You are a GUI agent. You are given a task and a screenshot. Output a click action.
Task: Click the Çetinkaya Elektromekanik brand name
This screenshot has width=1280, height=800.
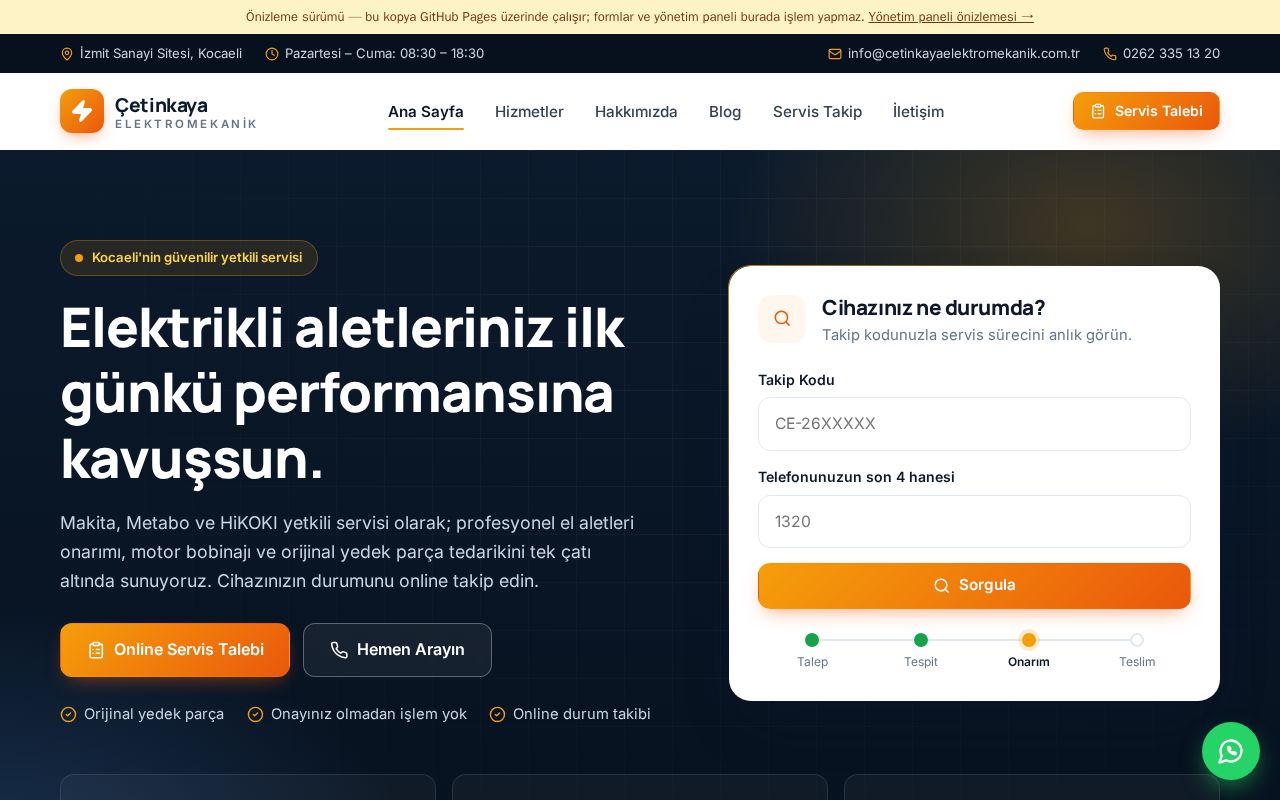[186, 112]
